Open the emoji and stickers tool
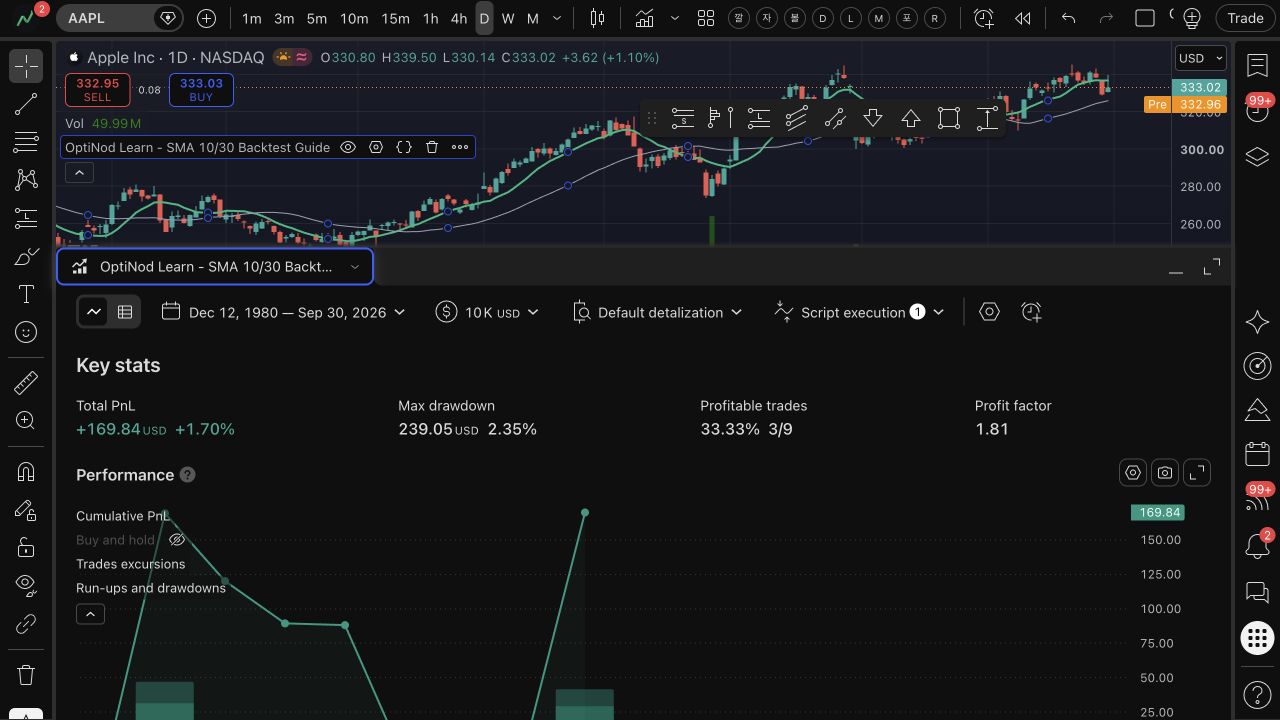 [26, 332]
